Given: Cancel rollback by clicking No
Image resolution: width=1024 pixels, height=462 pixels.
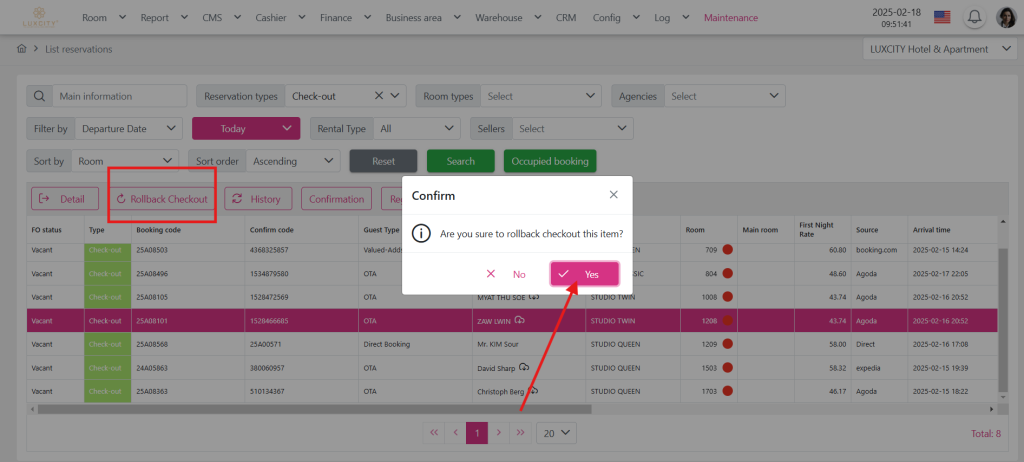Looking at the screenshot, I should pyautogui.click(x=507, y=273).
